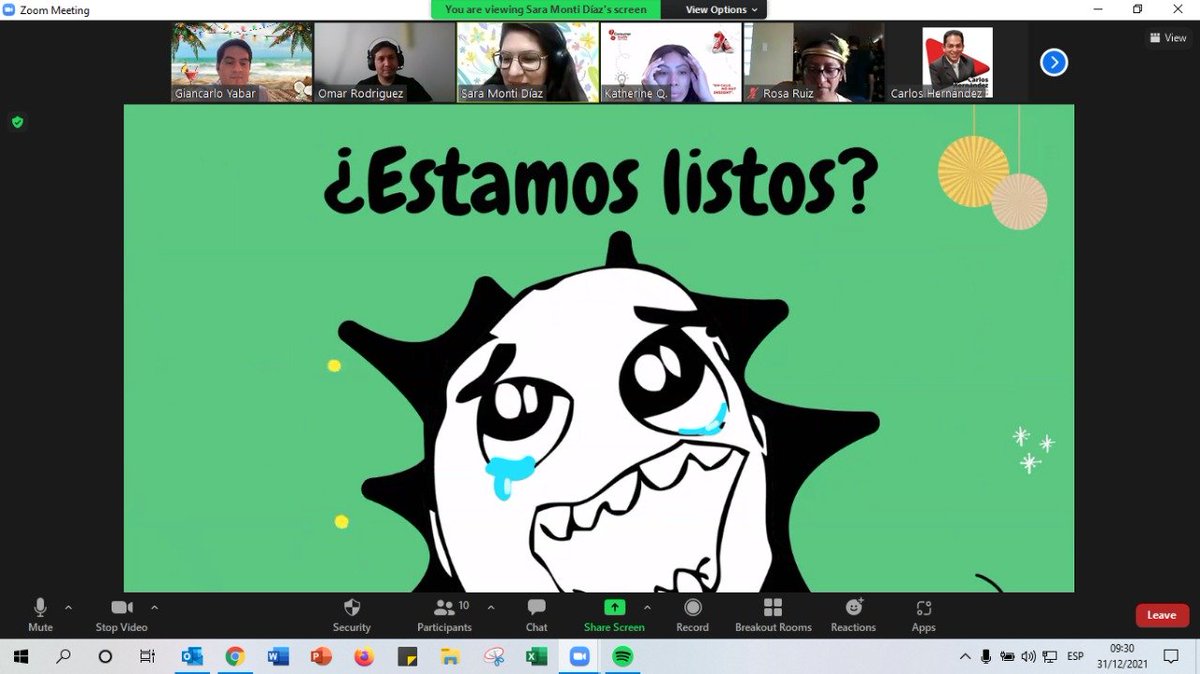Expand participants options arrow
This screenshot has width=1200, height=674.
[x=491, y=607]
